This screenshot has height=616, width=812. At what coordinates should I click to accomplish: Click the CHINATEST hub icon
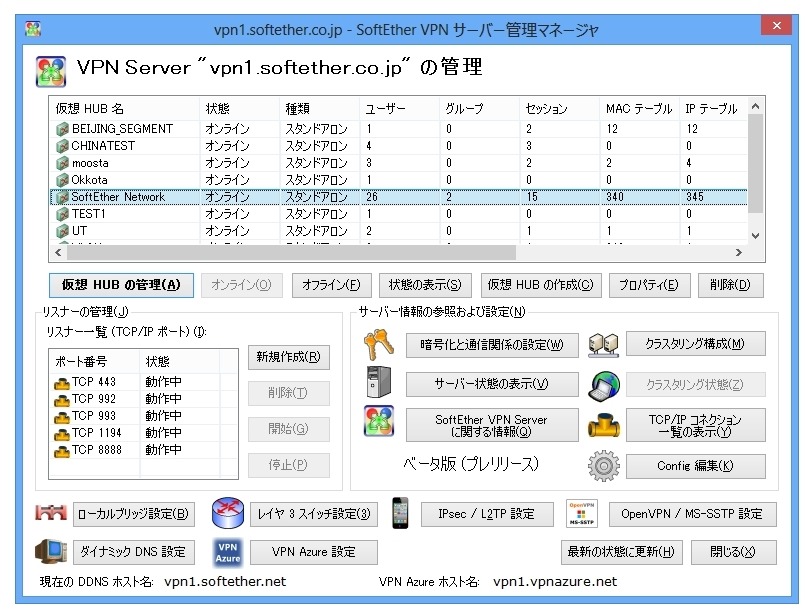[x=62, y=146]
